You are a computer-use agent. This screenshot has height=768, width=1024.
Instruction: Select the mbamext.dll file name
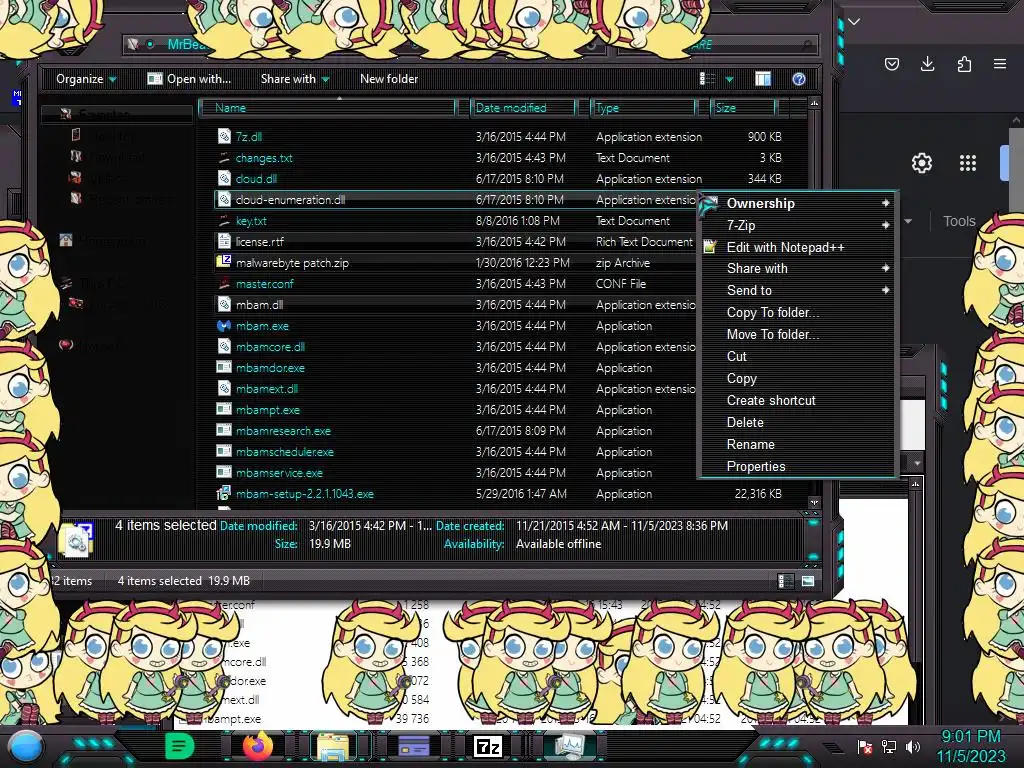266,389
